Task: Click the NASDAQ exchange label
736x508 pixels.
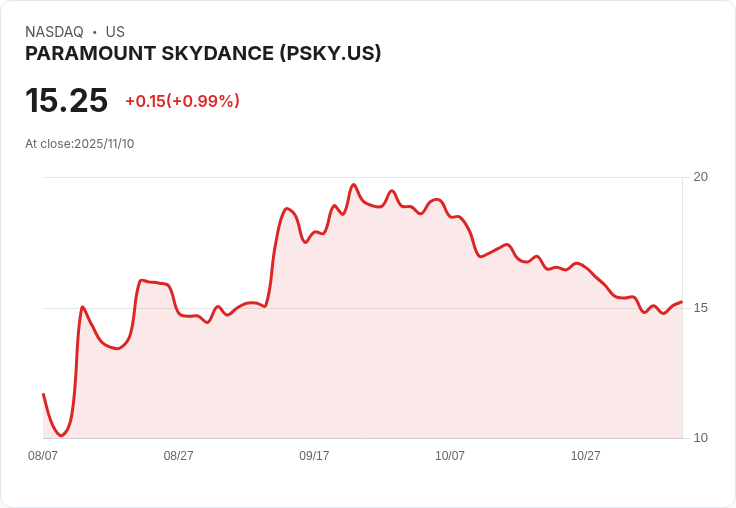Action: click(x=54, y=32)
